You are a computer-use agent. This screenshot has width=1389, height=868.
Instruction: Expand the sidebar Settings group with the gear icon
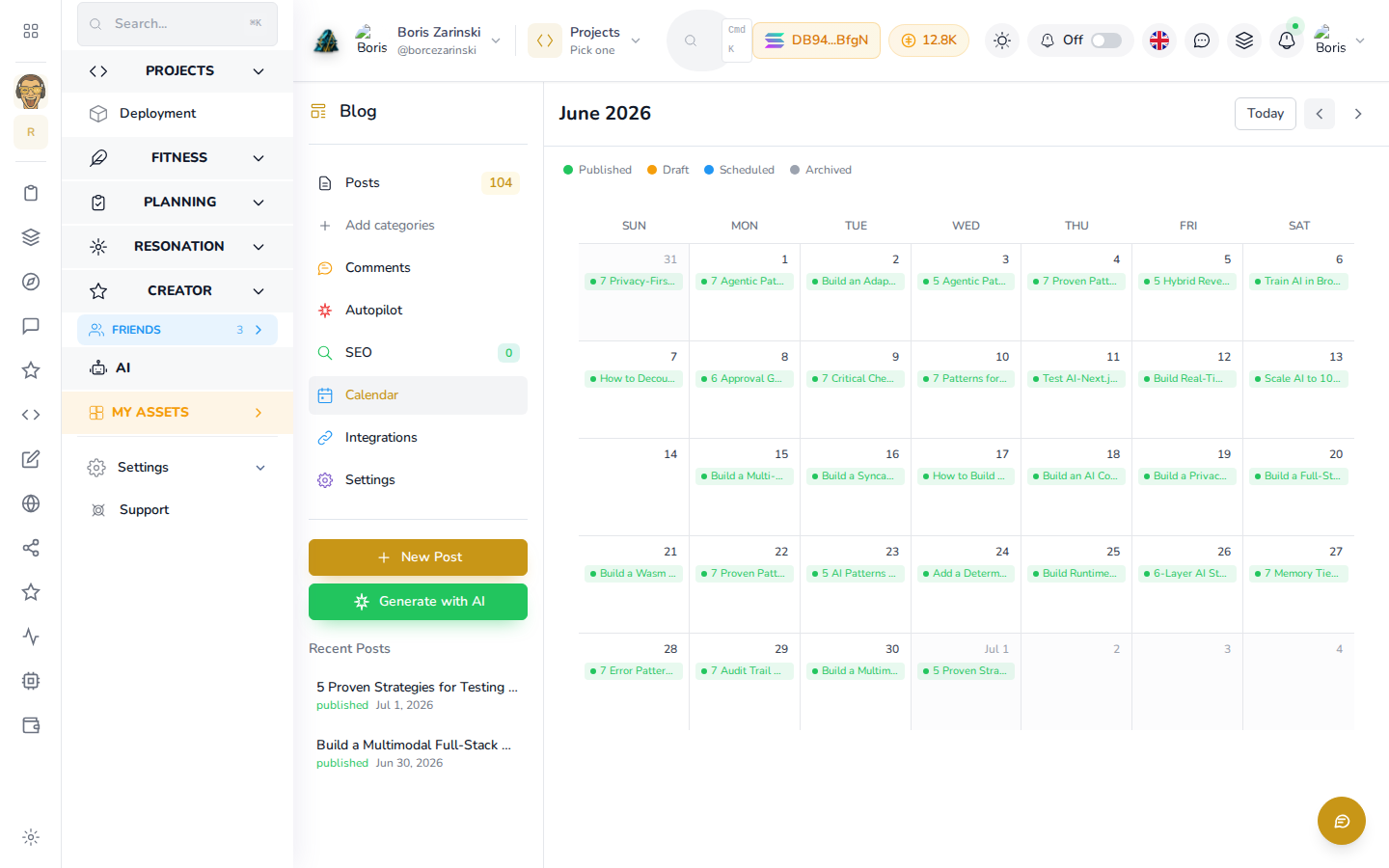[177, 468]
